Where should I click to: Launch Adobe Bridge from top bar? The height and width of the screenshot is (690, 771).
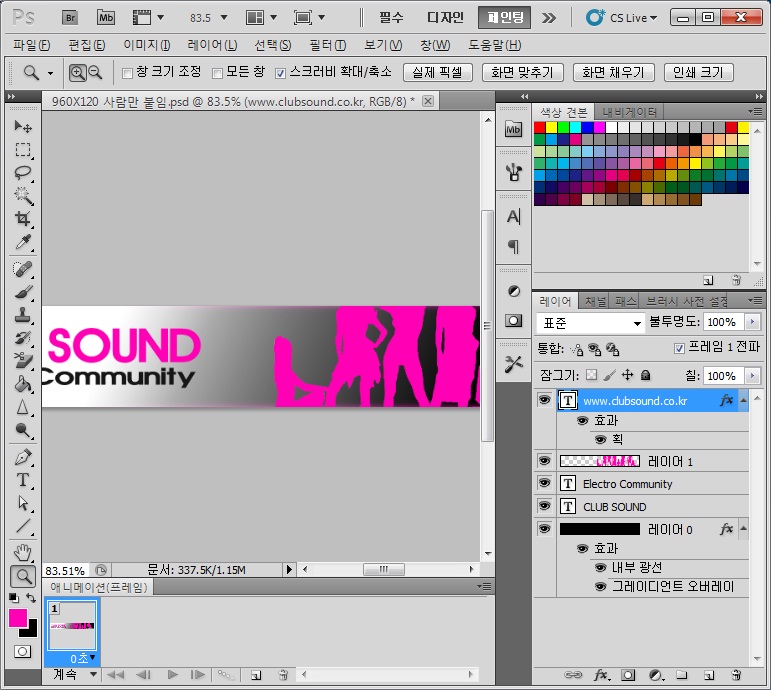[70, 18]
